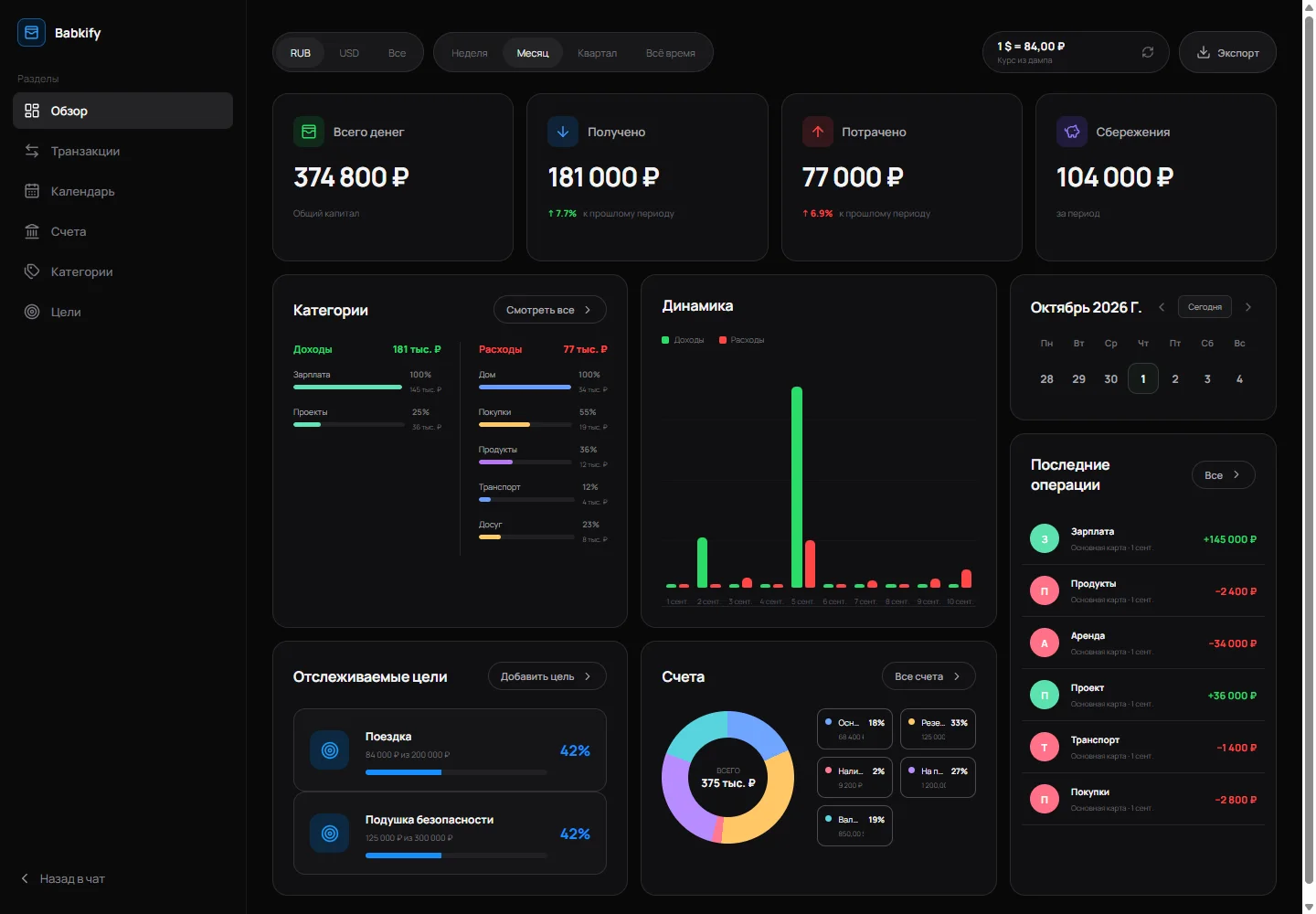
Task: Select RUB currency filter
Action: (x=301, y=53)
